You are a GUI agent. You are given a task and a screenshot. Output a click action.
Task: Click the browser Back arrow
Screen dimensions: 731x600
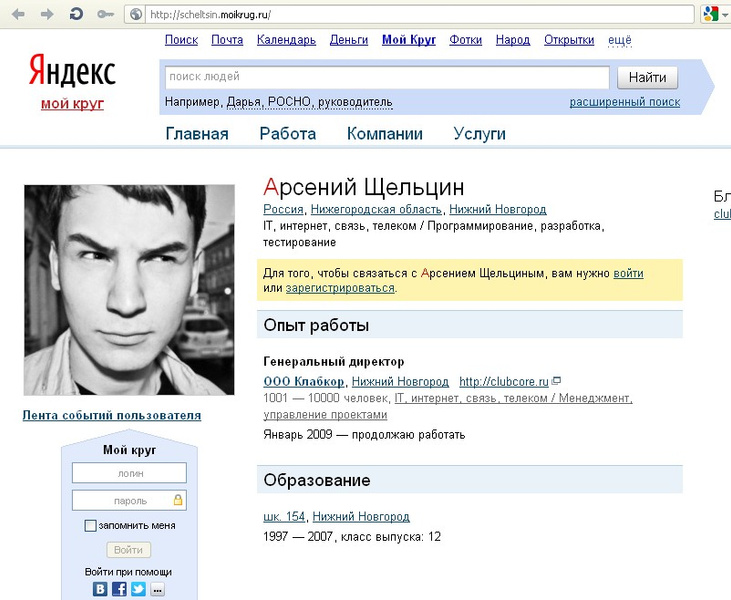(18, 14)
